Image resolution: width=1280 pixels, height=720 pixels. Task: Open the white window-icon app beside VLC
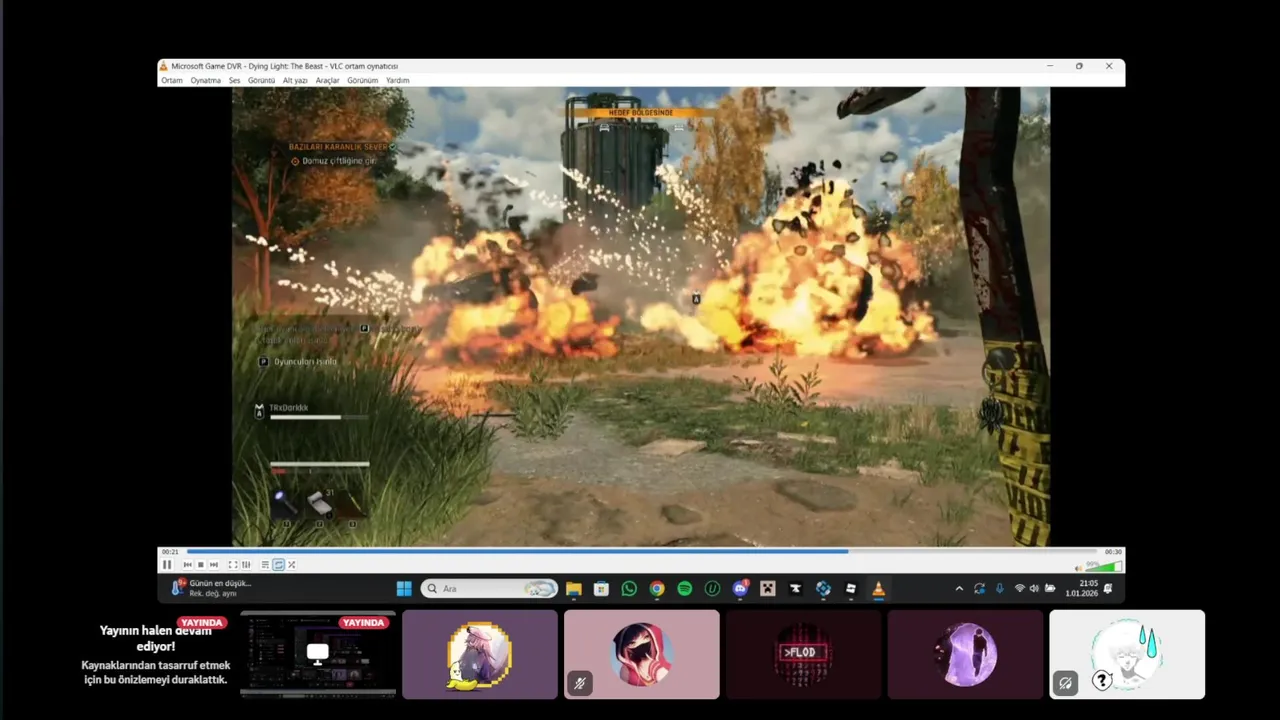pos(851,589)
